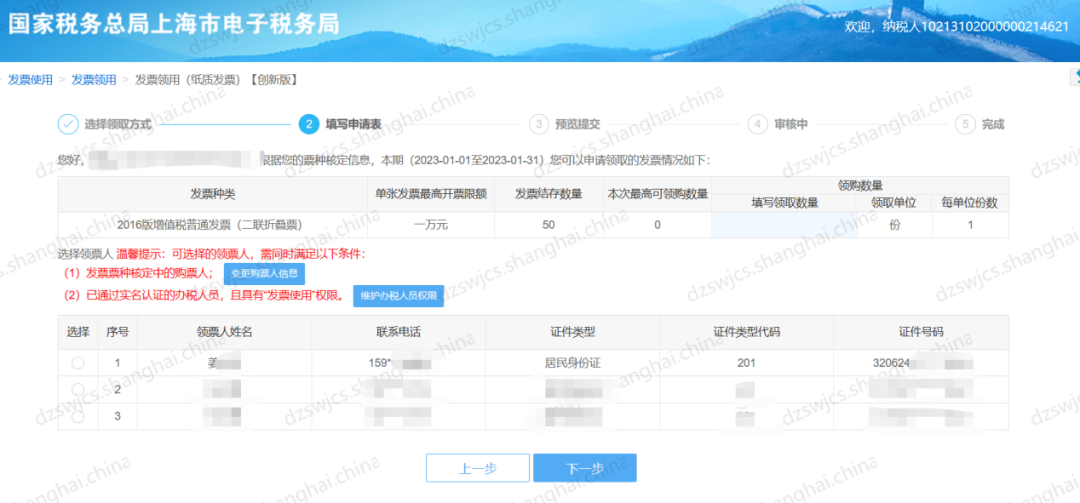Click the 预览提交 step label

pyautogui.click(x=577, y=125)
